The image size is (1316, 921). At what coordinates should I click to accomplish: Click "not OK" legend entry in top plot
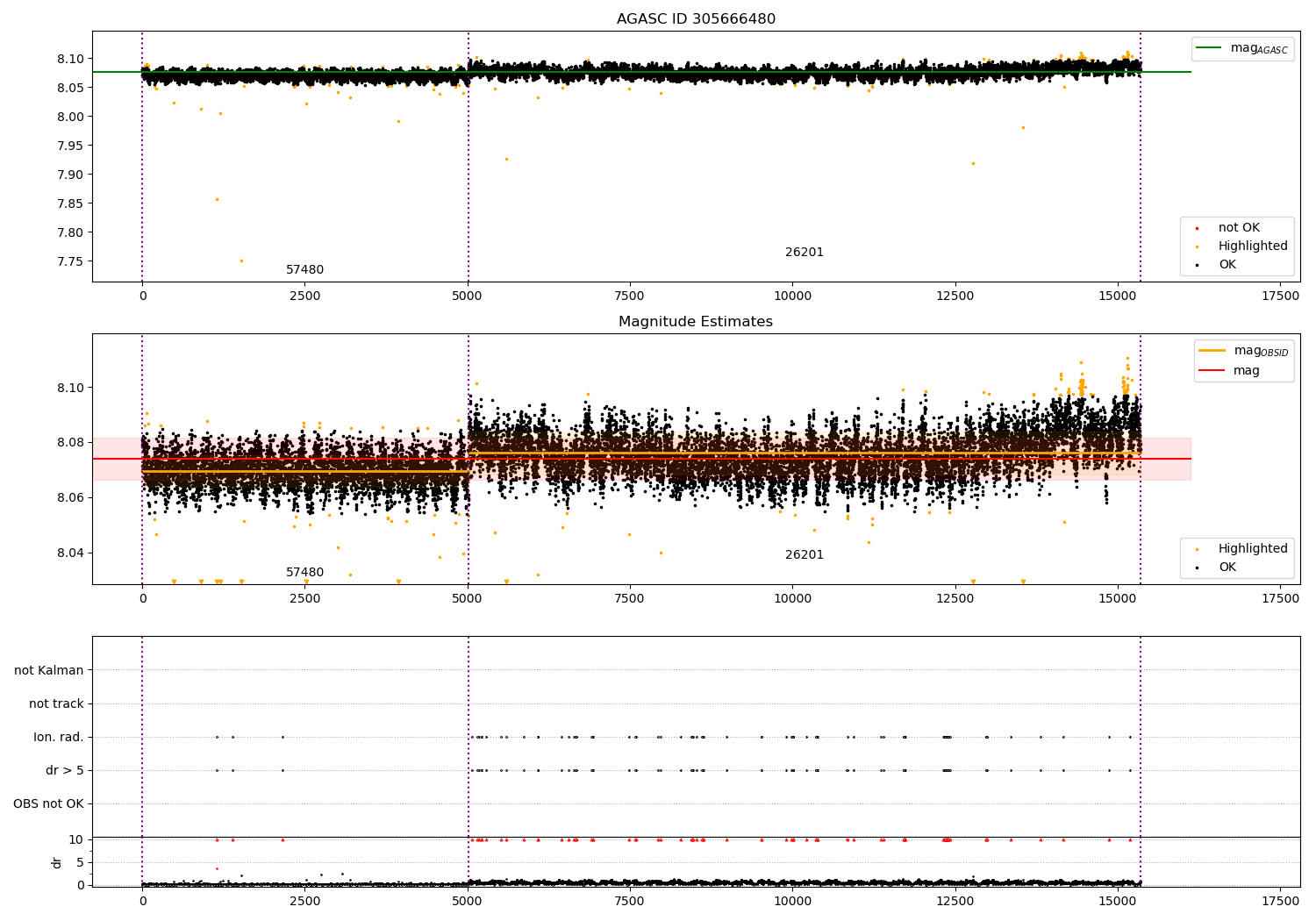coord(1238,228)
